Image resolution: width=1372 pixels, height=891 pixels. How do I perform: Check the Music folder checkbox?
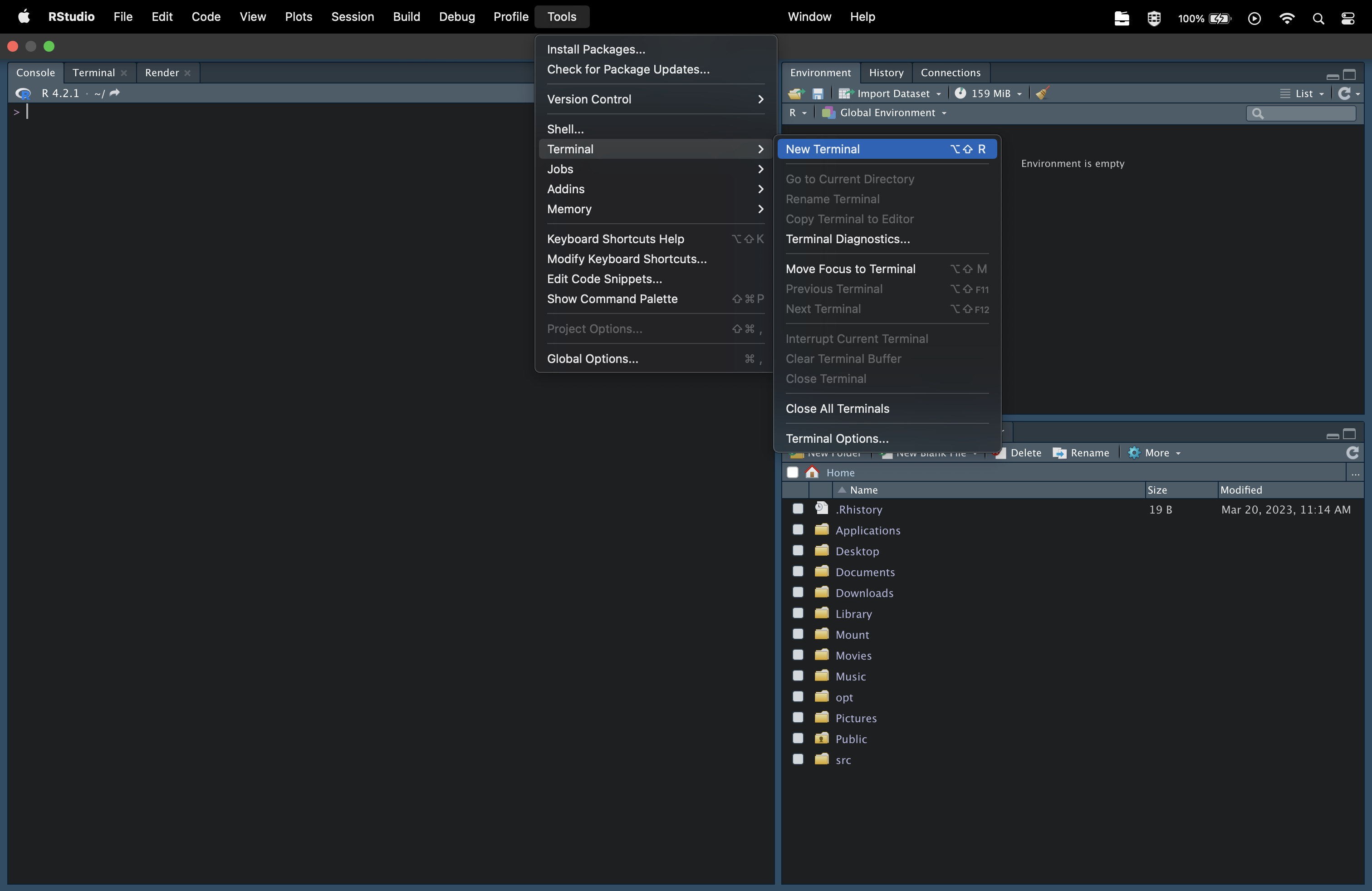[x=798, y=676]
